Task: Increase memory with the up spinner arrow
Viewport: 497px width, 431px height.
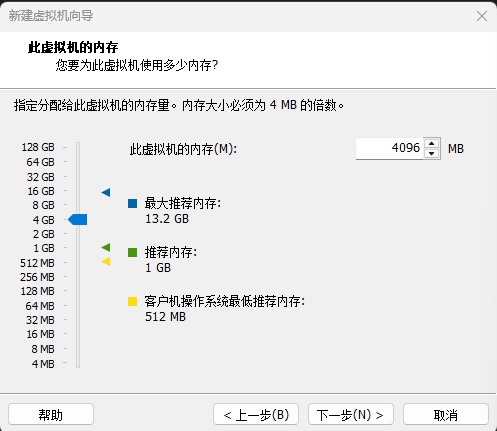Action: point(432,144)
